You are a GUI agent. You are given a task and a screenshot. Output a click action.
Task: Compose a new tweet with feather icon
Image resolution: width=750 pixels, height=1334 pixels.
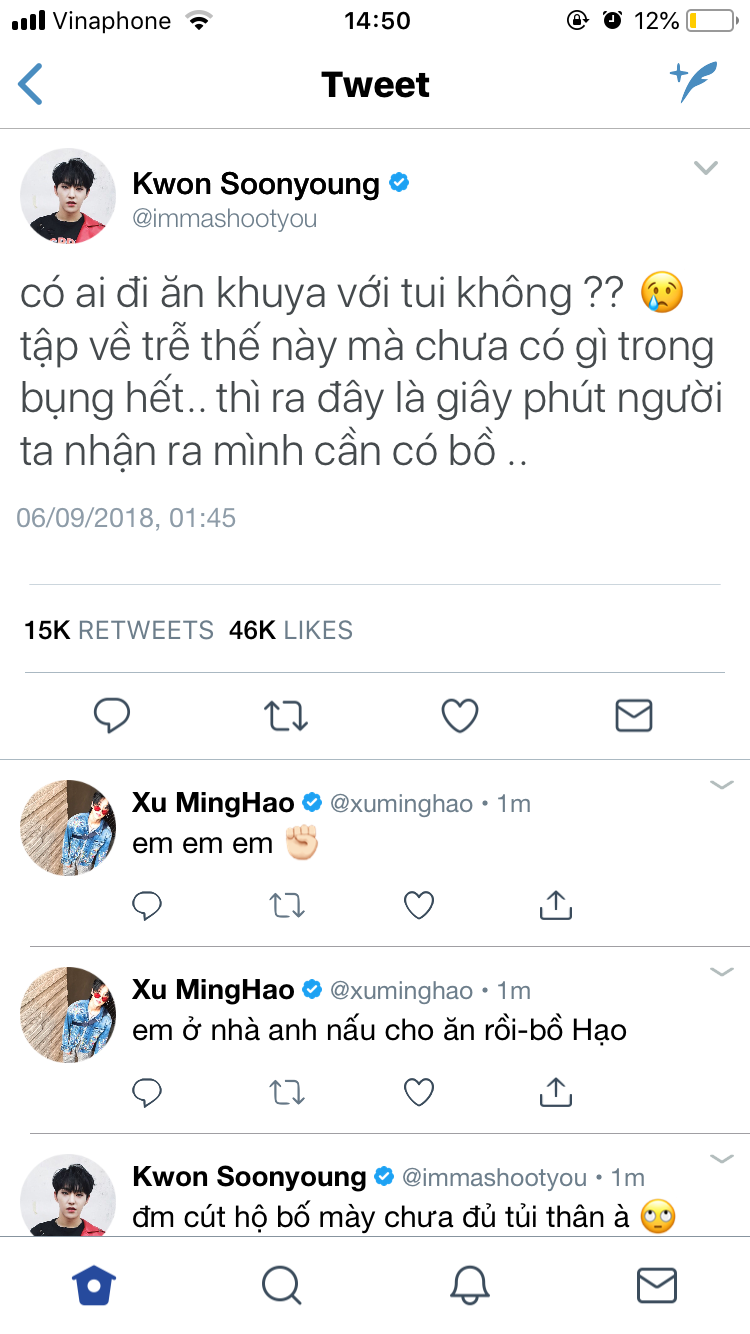click(694, 83)
